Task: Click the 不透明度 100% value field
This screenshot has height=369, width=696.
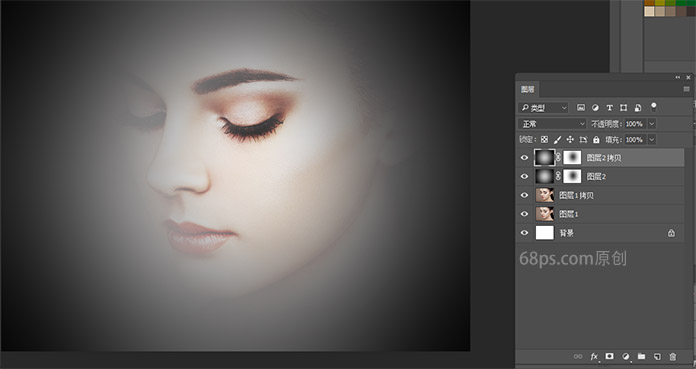Action: tap(635, 124)
